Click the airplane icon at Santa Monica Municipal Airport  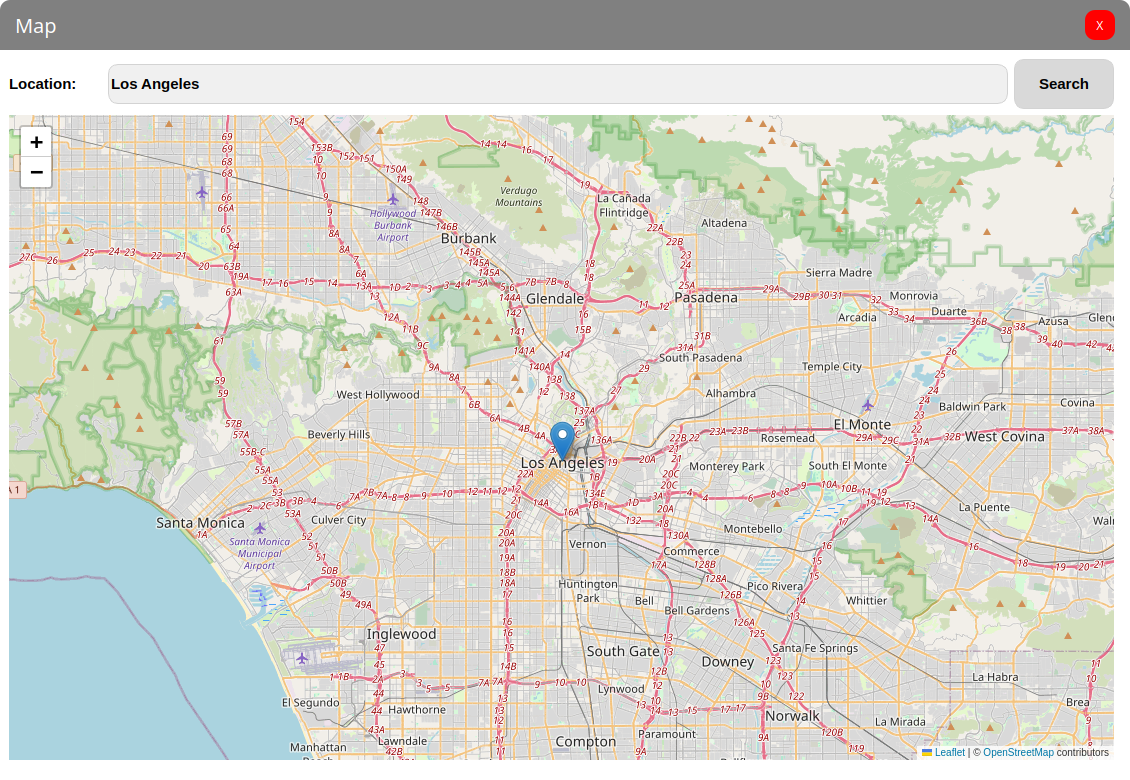coord(259,526)
